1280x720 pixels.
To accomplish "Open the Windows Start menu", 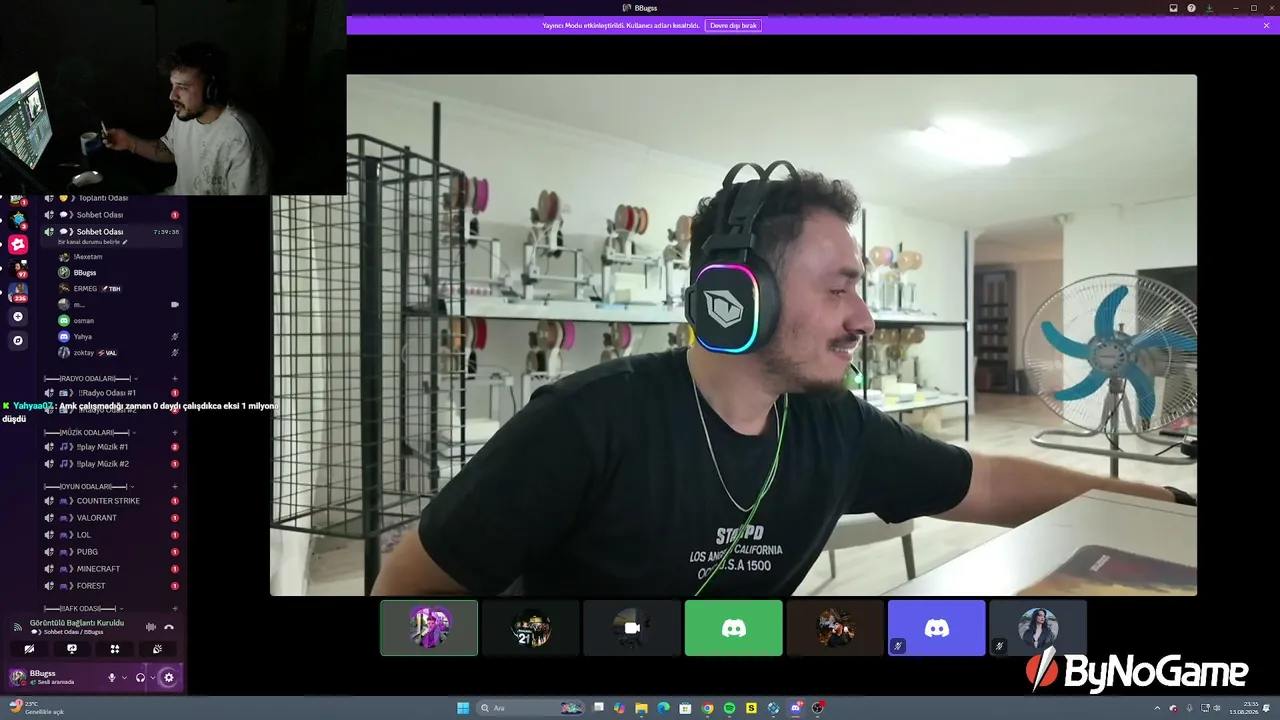I will (463, 708).
